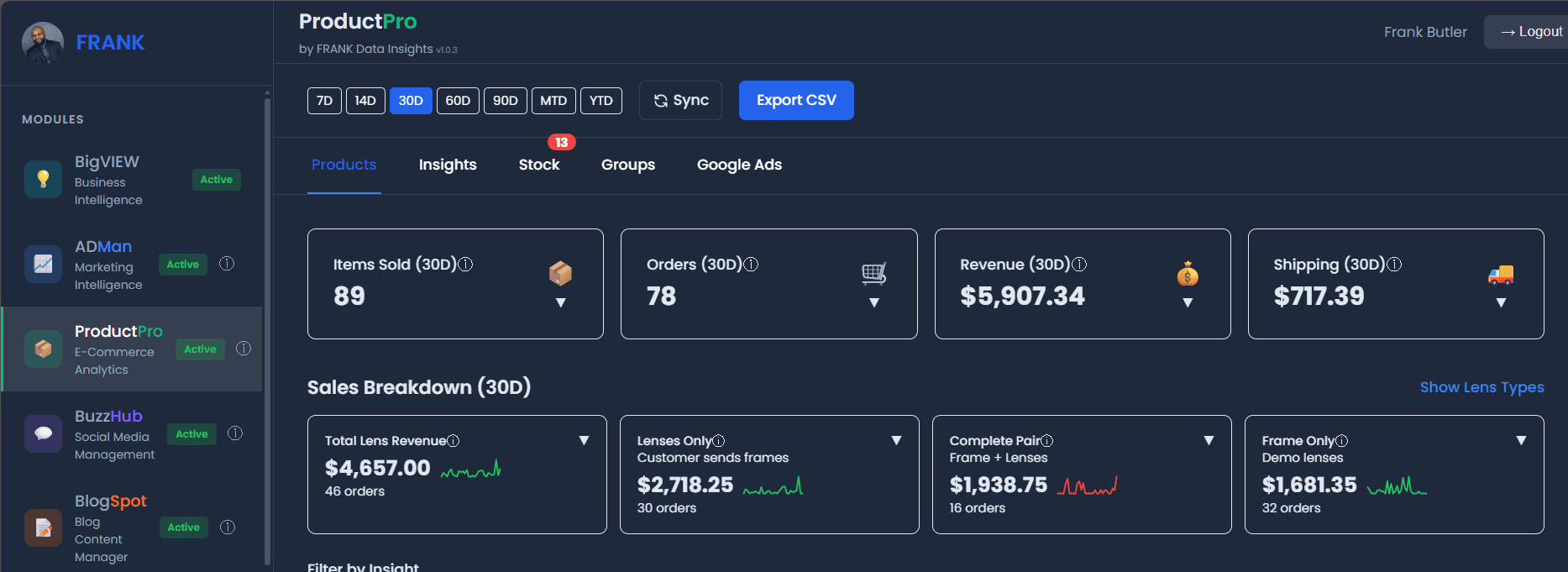Click Show Lens Types link
1568x572 pixels.
(x=1482, y=387)
